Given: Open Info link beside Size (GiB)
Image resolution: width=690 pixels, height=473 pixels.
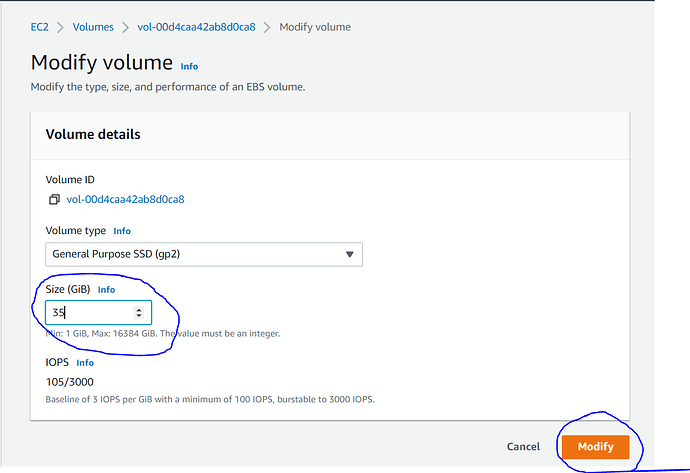Looking at the screenshot, I should 106,290.
